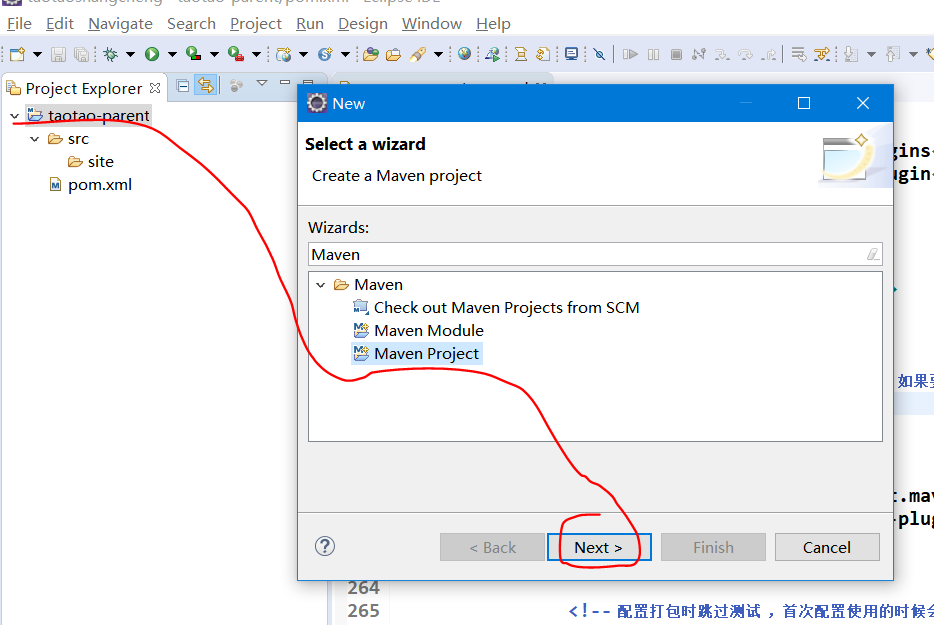934x625 pixels.
Task: Click the Save toolbar icon
Action: 58,54
